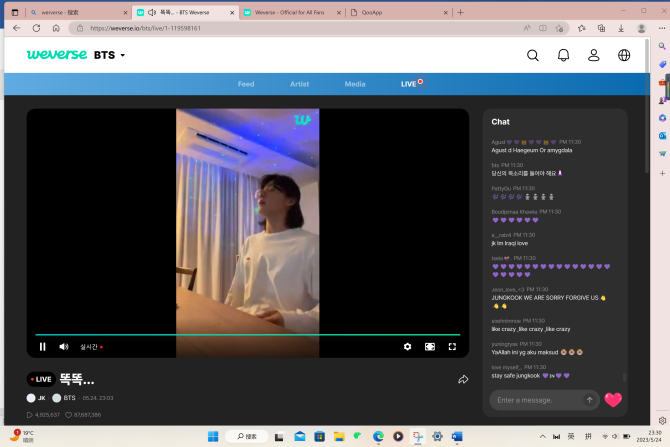This screenshot has height=447, width=670.
Task: Expand the BTS community dropdown
Action: pos(110,56)
